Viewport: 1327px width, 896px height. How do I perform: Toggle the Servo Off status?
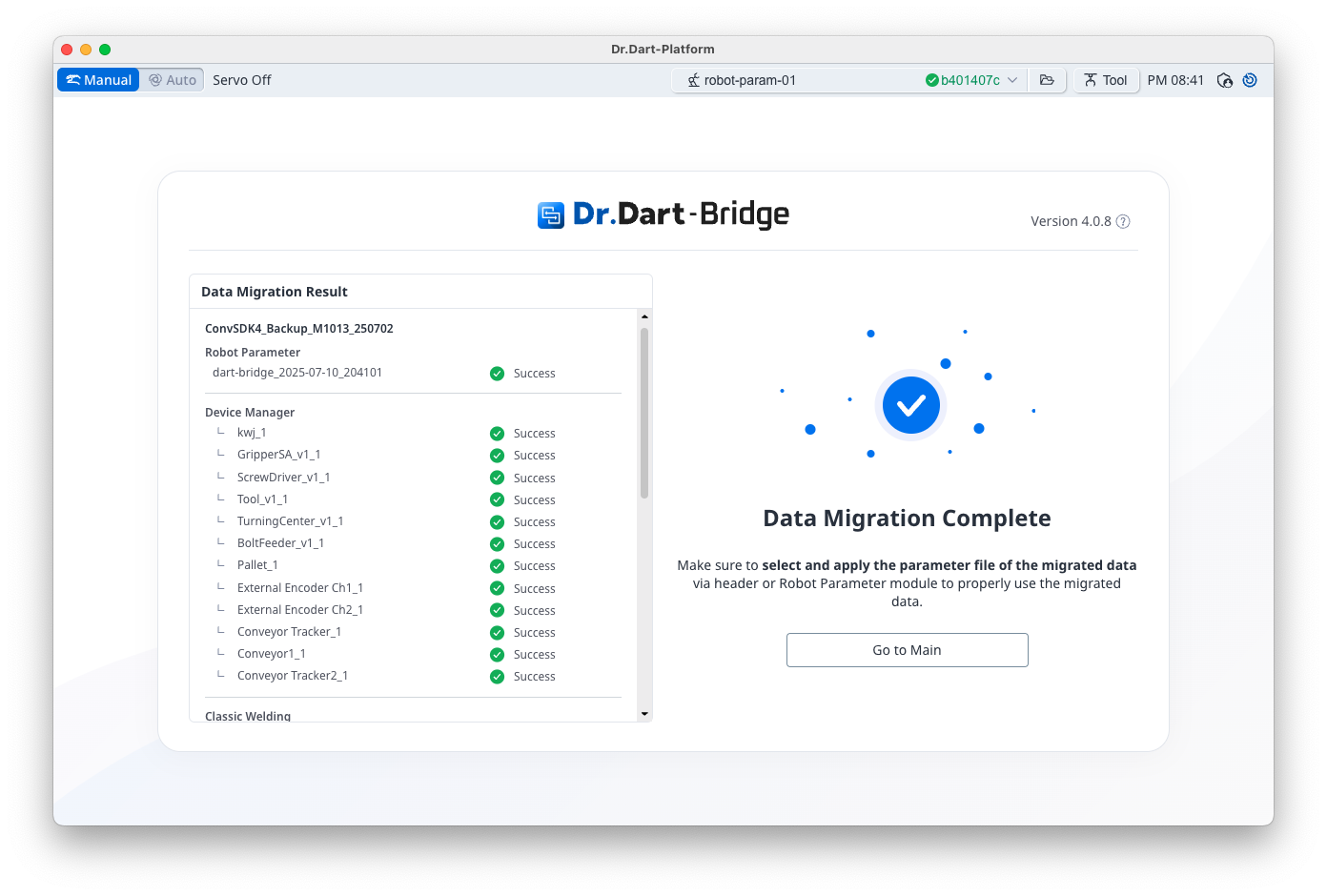pos(241,80)
